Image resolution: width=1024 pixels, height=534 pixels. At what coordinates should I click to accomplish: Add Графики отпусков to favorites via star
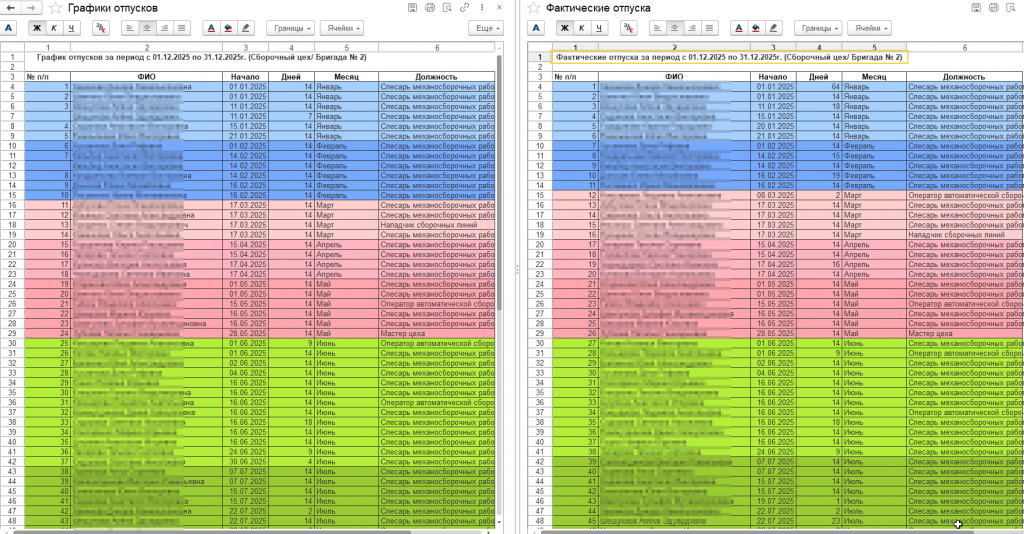(x=56, y=8)
